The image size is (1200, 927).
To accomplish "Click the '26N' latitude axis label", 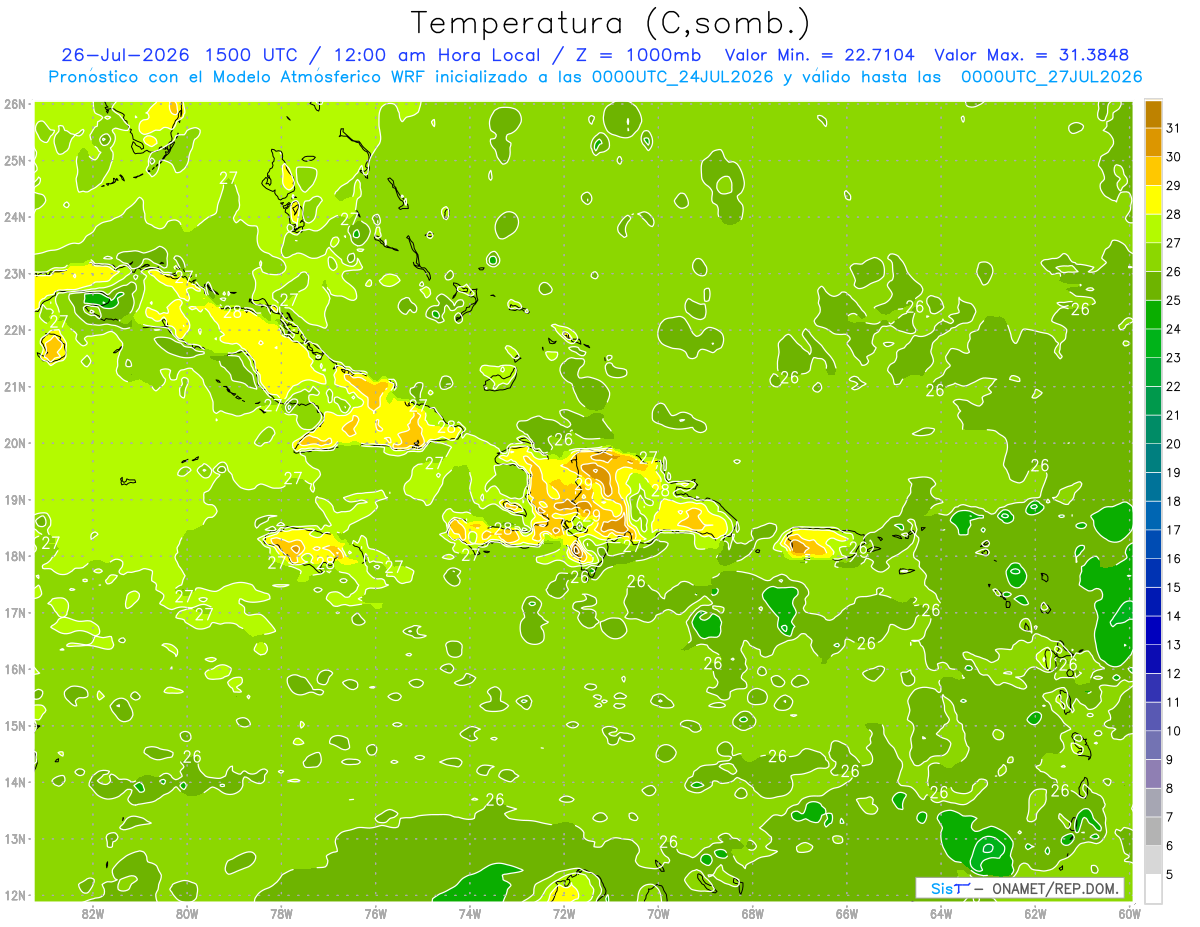I will click(x=14, y=104).
